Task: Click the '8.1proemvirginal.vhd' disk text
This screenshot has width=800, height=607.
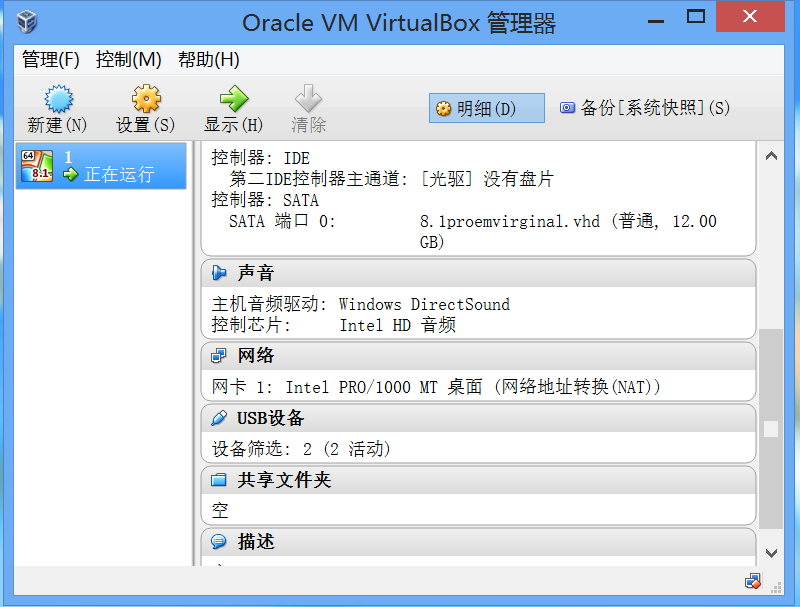Action: pyautogui.click(x=509, y=221)
